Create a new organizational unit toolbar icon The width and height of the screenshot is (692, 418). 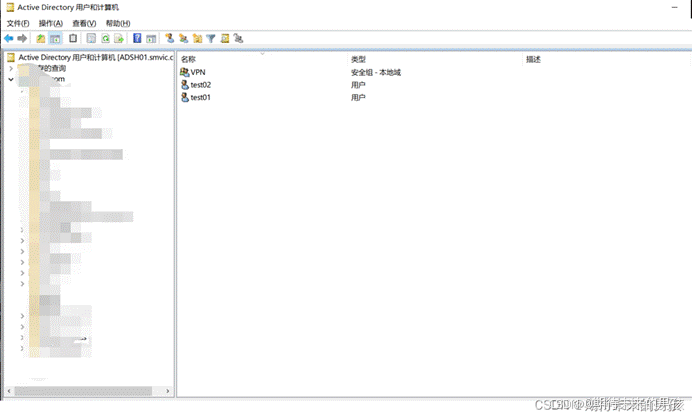[197, 38]
